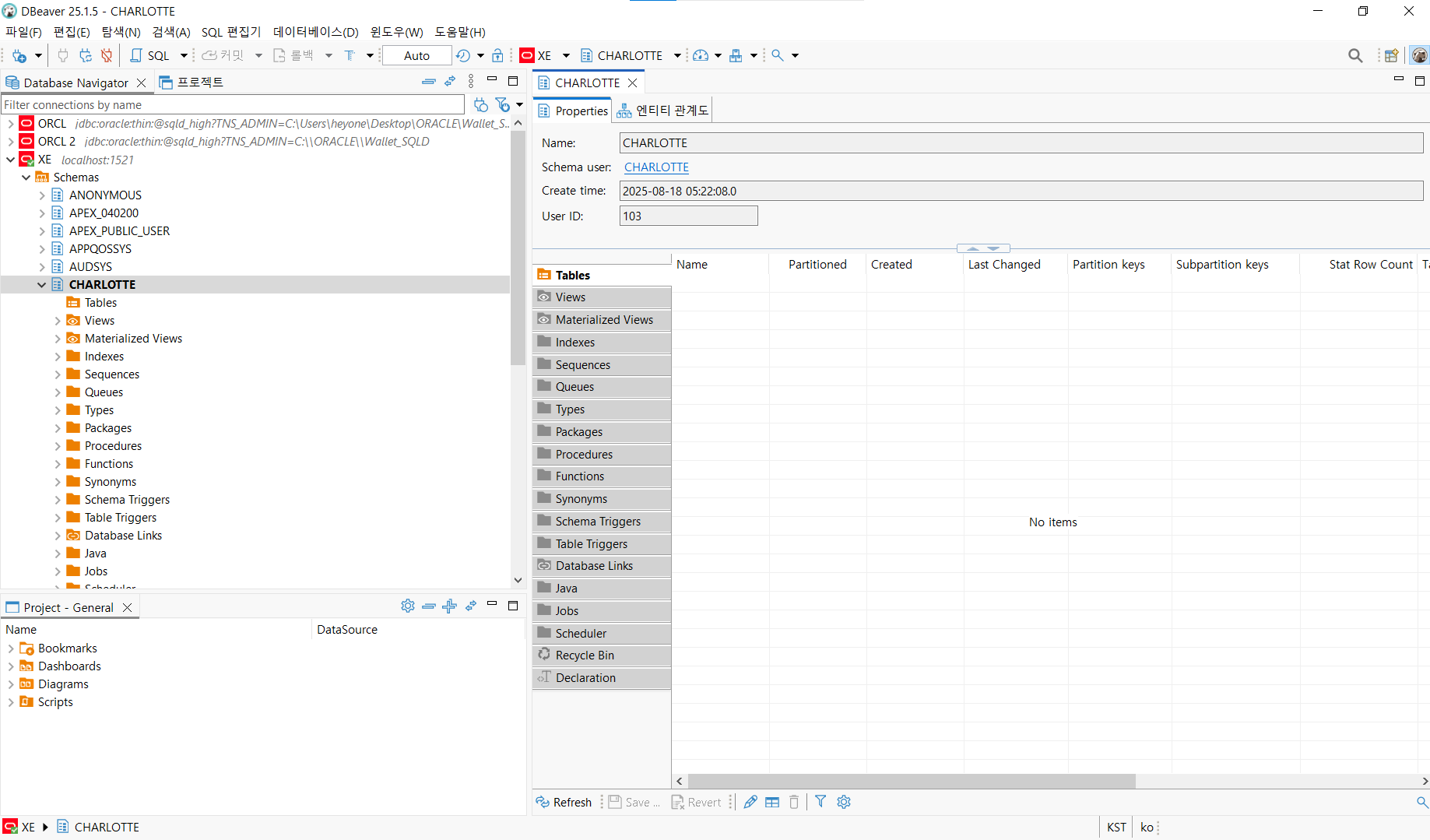Expand the Bookmarks project folder
The height and width of the screenshot is (840, 1430).
coord(10,648)
